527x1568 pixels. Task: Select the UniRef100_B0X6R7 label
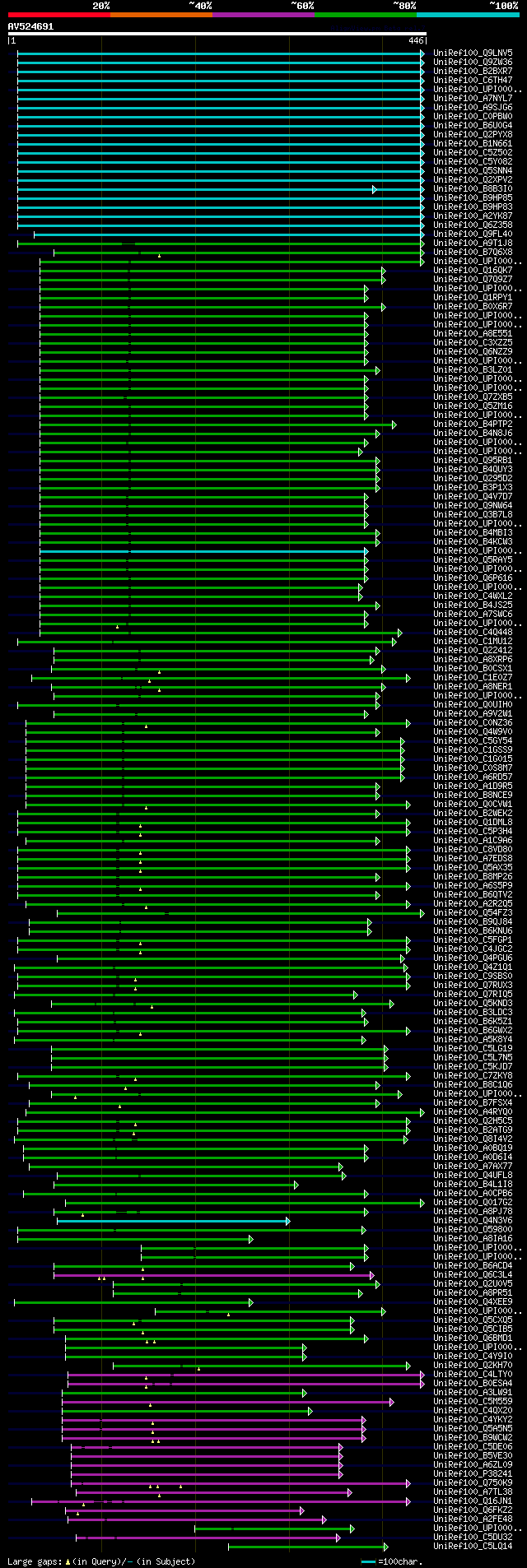click(473, 306)
